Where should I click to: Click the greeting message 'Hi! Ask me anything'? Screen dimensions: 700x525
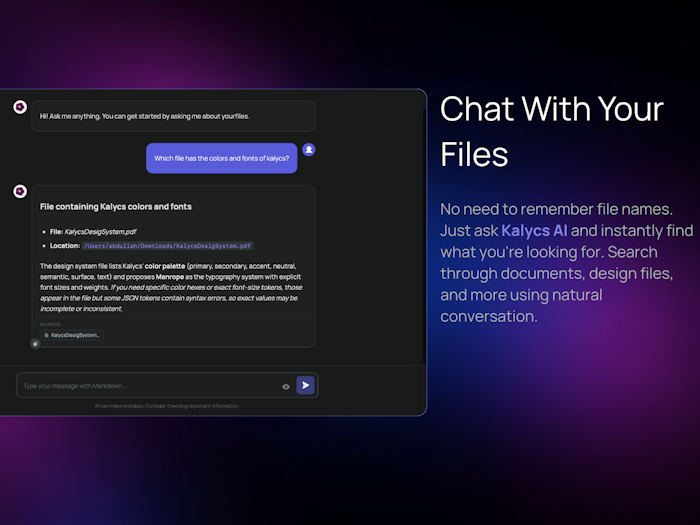tap(145, 116)
